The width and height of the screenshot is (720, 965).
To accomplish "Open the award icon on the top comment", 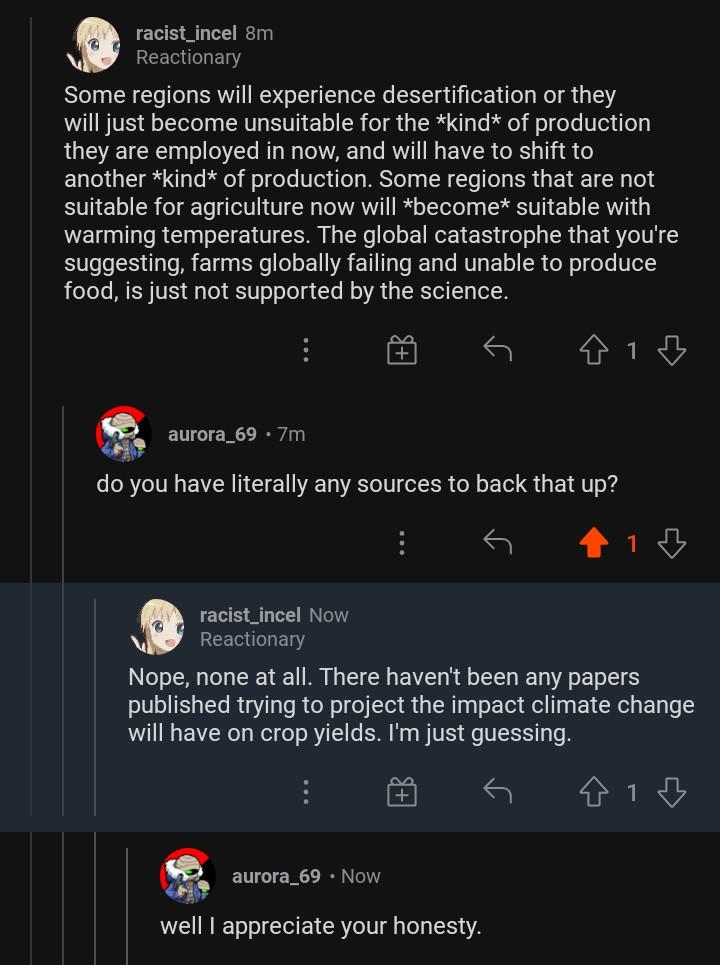I will point(401,350).
